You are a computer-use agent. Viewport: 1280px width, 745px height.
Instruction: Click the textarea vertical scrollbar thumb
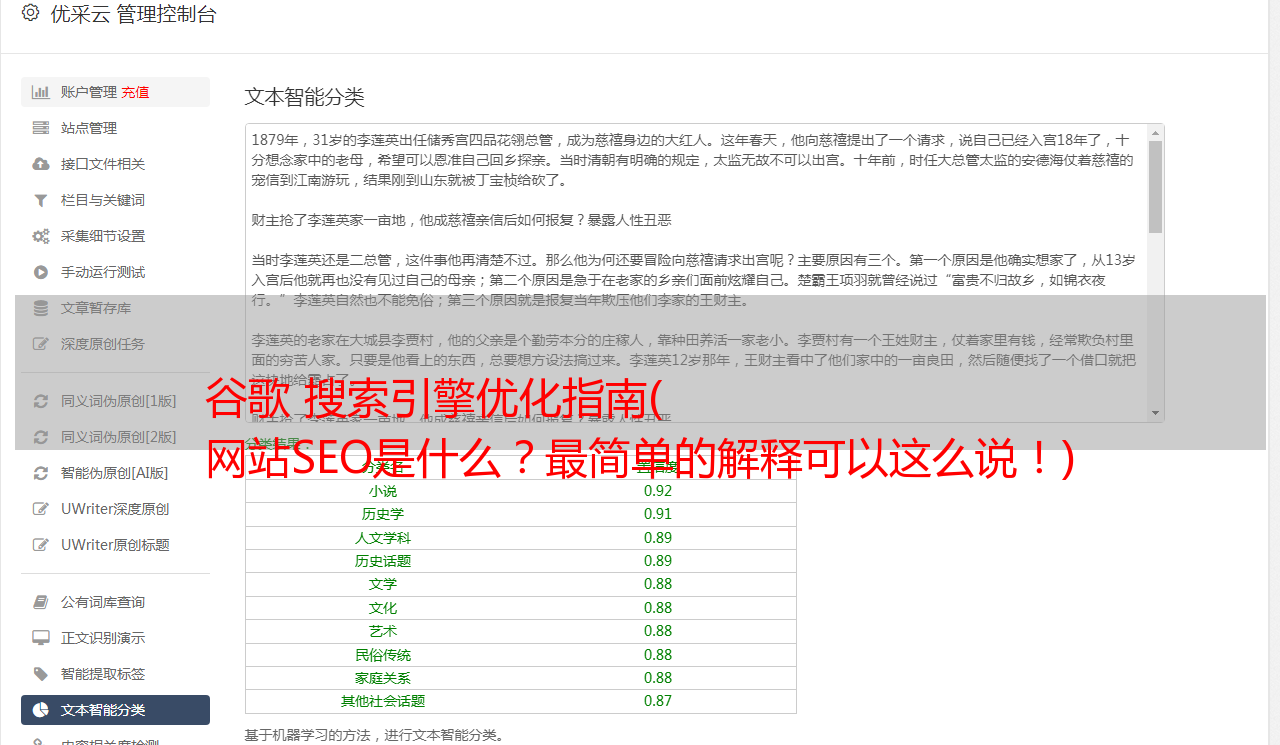1155,187
